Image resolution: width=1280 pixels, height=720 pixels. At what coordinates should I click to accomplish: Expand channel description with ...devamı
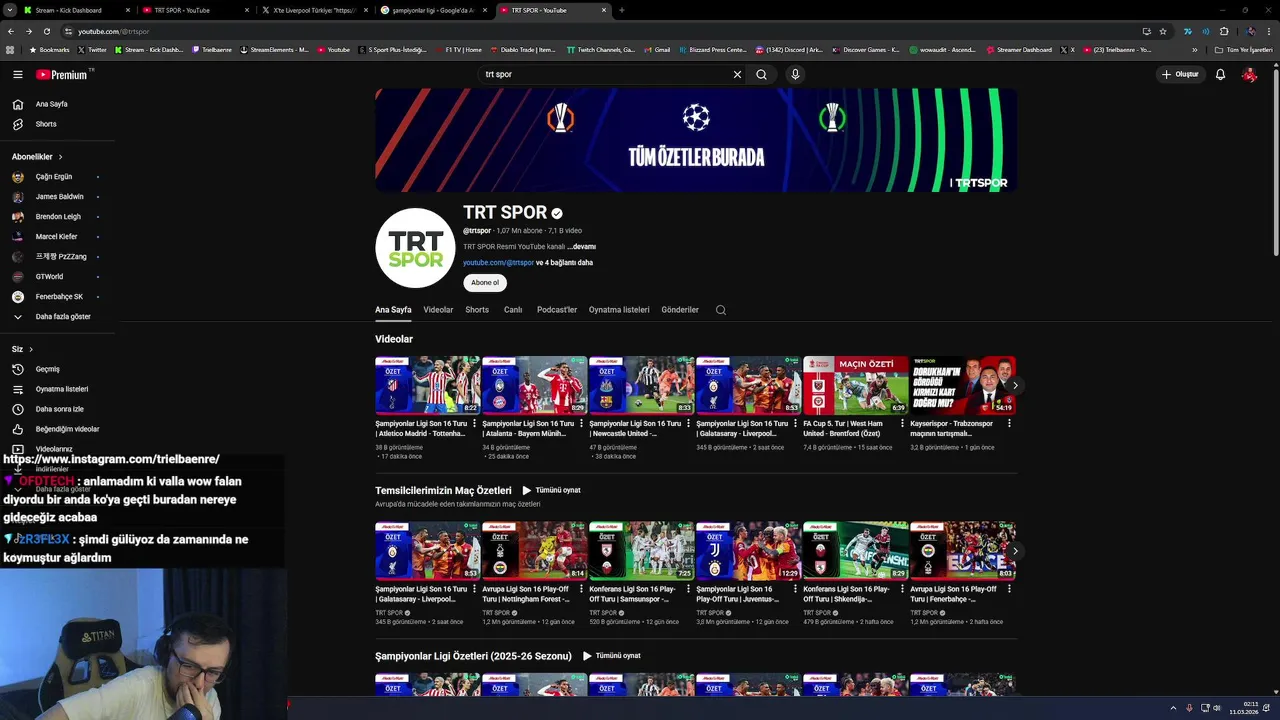pyautogui.click(x=582, y=247)
